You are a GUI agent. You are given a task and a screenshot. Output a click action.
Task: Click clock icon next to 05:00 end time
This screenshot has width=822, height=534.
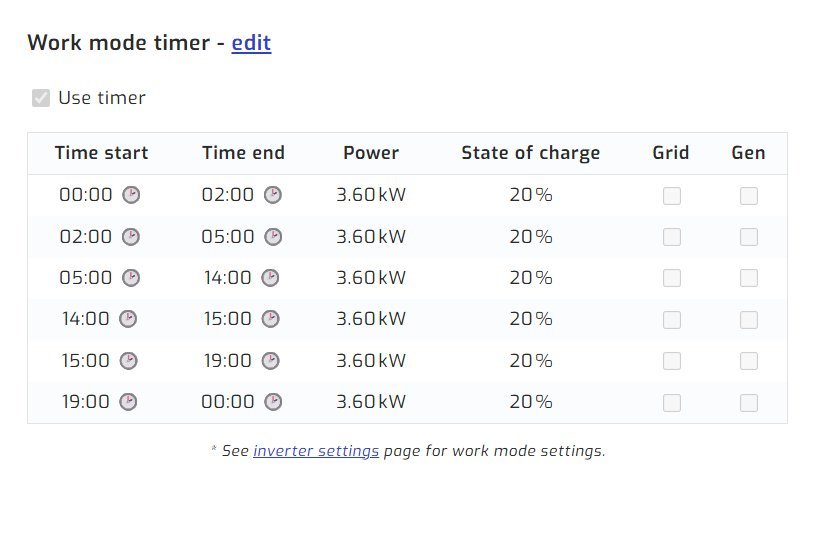click(x=273, y=237)
